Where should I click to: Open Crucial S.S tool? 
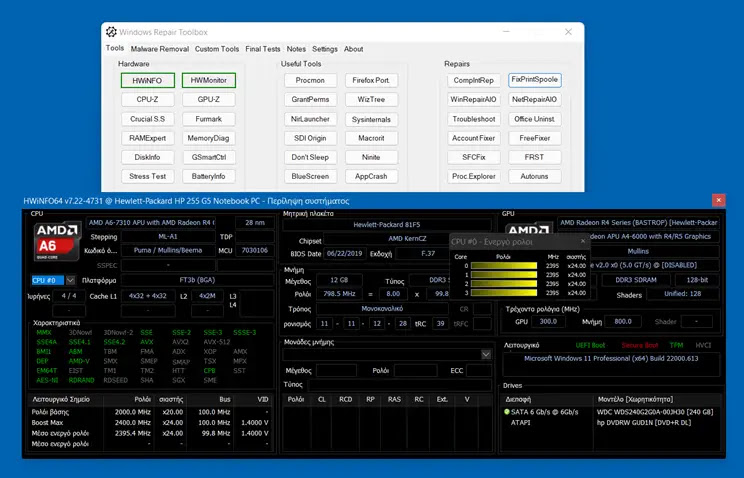(x=148, y=119)
